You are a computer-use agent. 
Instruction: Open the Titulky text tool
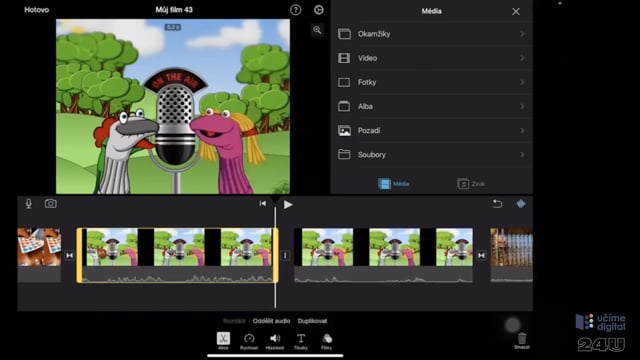click(301, 341)
